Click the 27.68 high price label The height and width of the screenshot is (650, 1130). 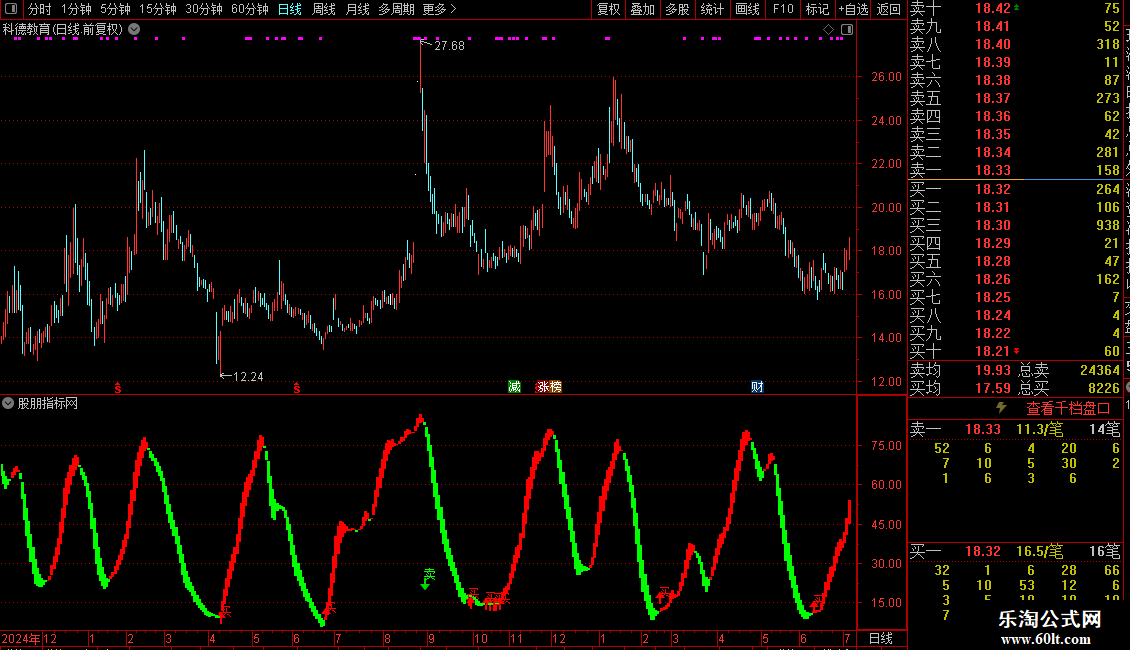click(449, 45)
